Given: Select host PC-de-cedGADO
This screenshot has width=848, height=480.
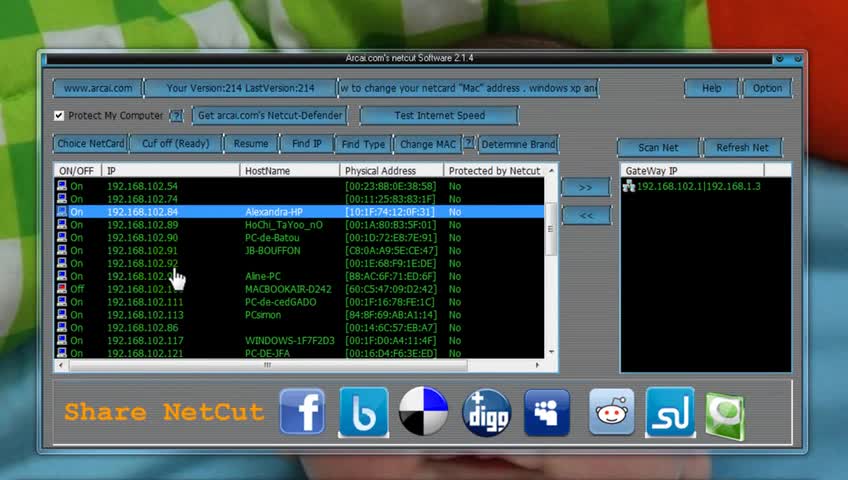Looking at the screenshot, I should pos(280,302).
